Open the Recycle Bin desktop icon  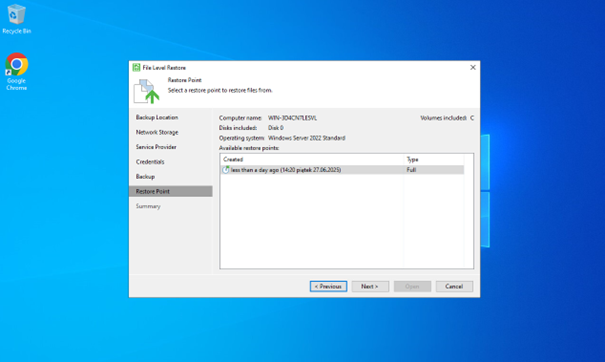pyautogui.click(x=17, y=19)
